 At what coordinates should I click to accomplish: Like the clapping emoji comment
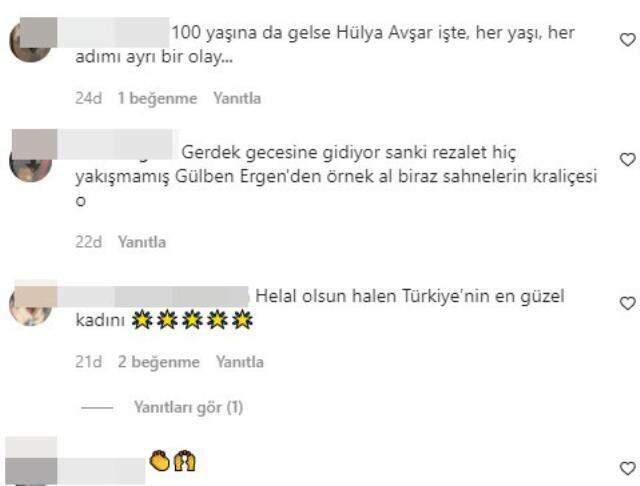click(627, 468)
